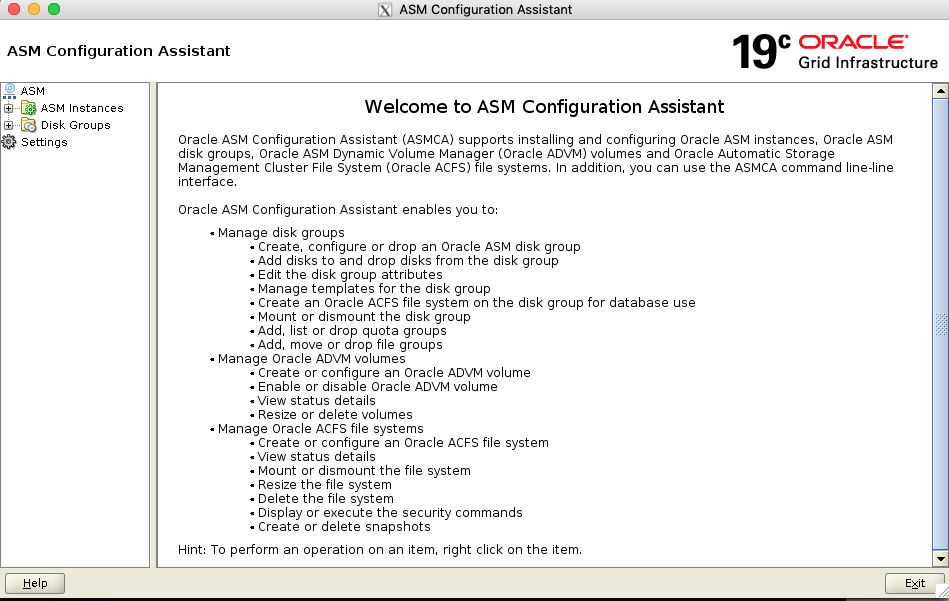
Task: Click 'Create or delete snapshots' text
Action: [x=344, y=526]
